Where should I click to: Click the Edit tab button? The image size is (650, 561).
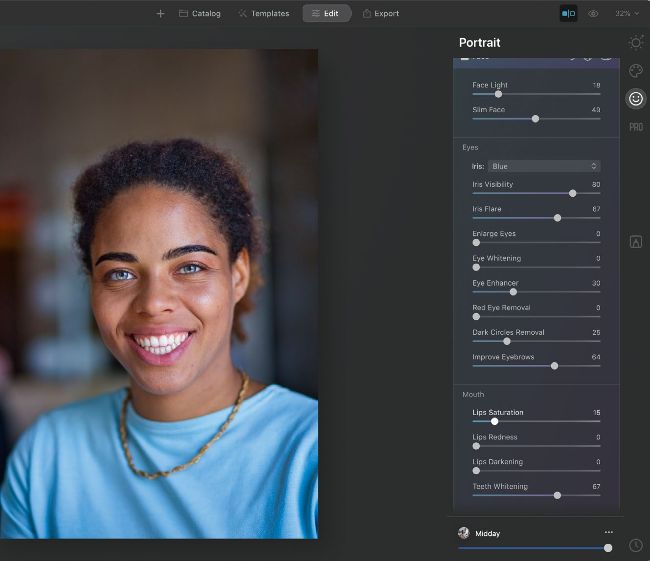pos(326,14)
